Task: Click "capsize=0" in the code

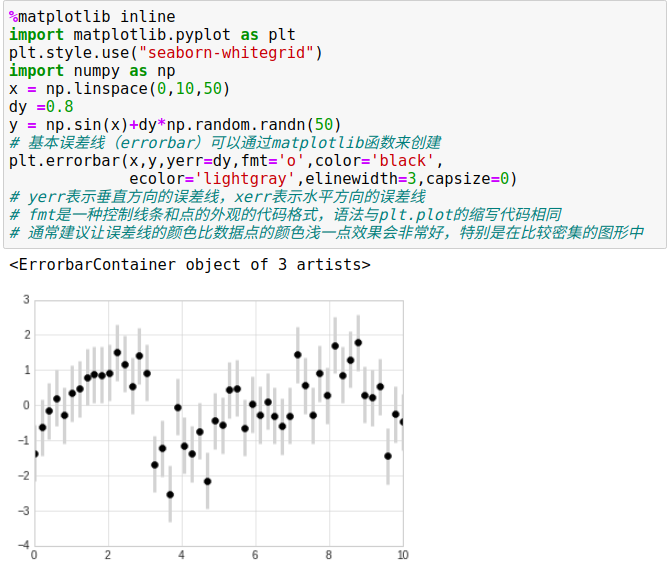Action: pyautogui.click(x=467, y=179)
